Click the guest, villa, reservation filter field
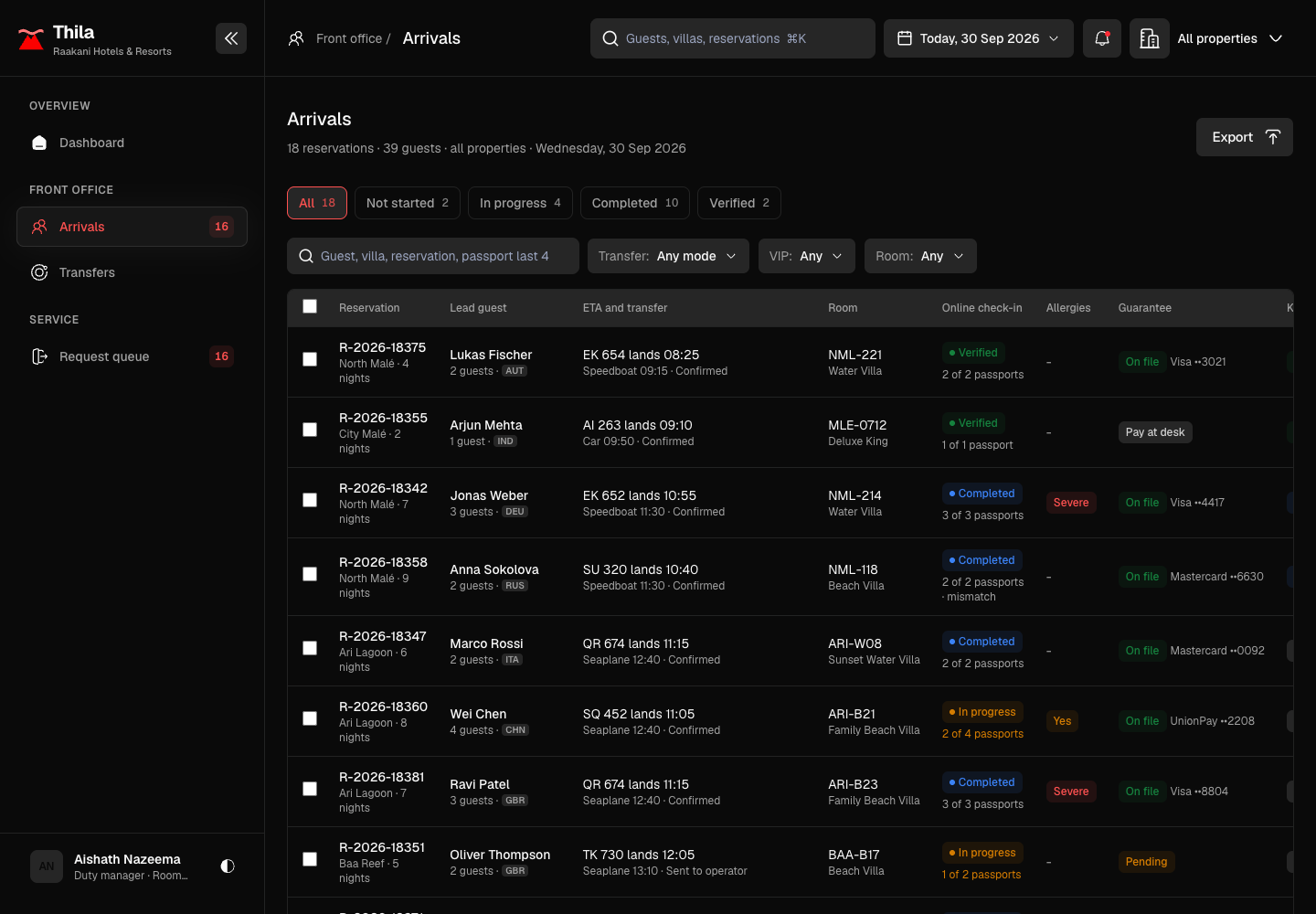 [x=433, y=256]
